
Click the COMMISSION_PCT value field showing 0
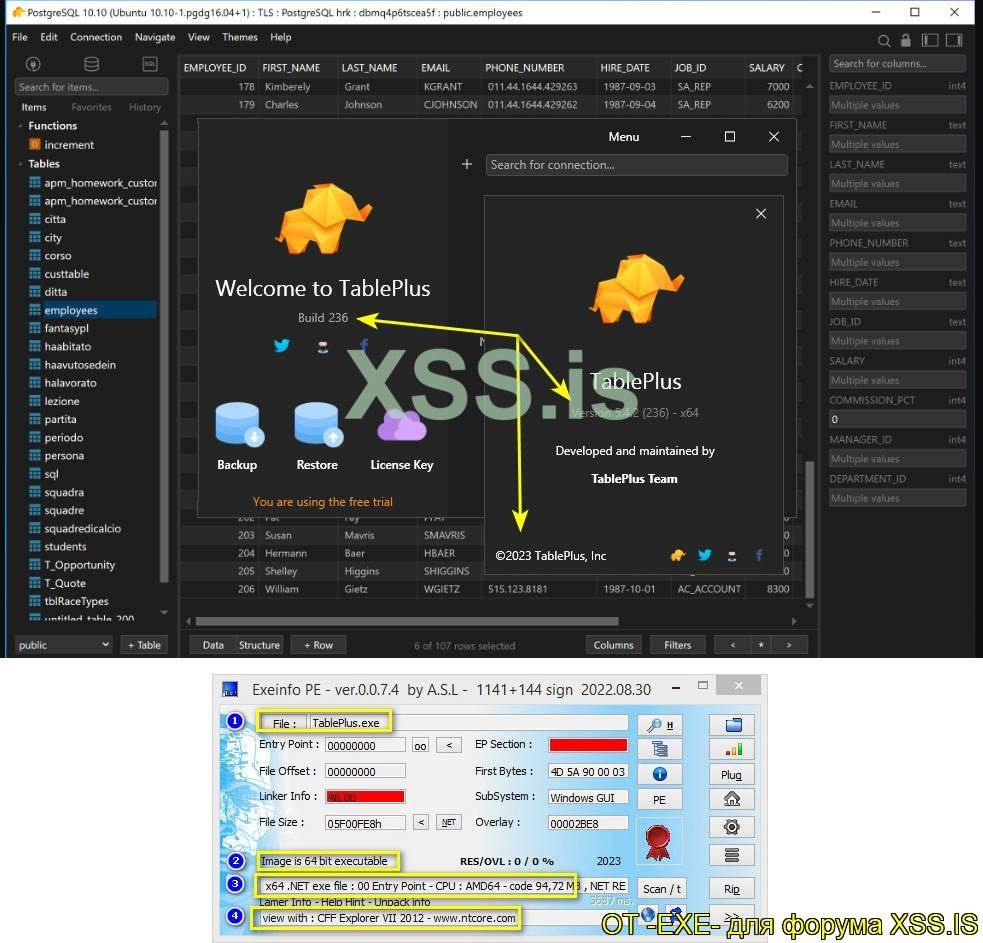tap(897, 419)
